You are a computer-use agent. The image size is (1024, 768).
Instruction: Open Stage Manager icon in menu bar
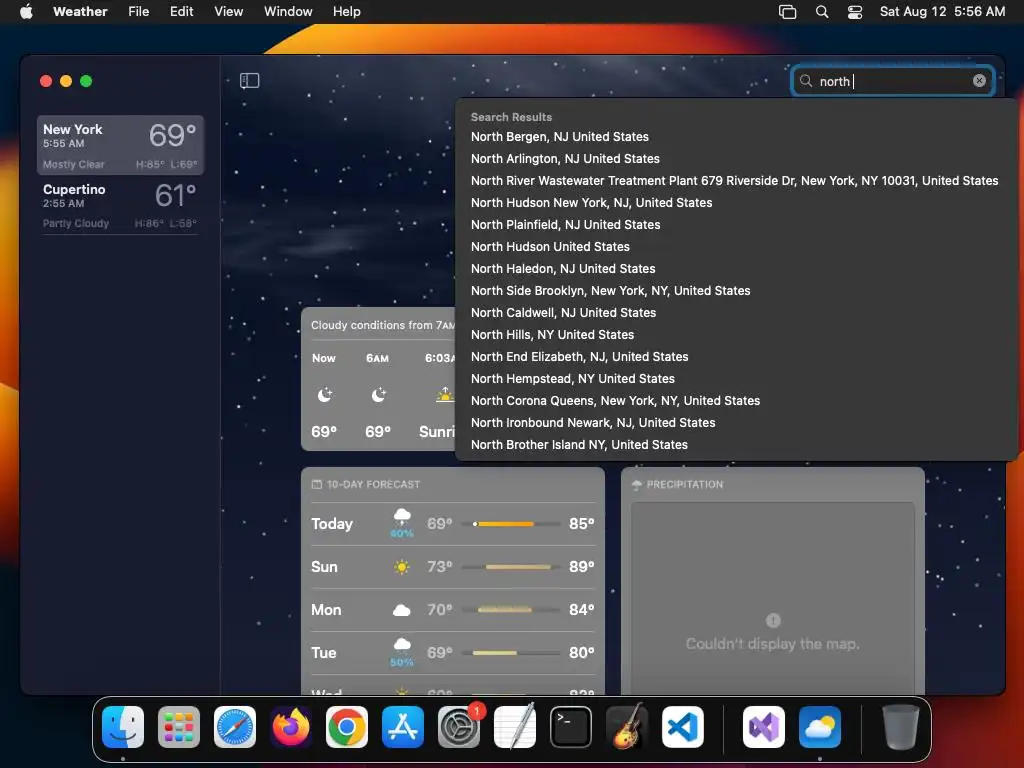pos(788,12)
